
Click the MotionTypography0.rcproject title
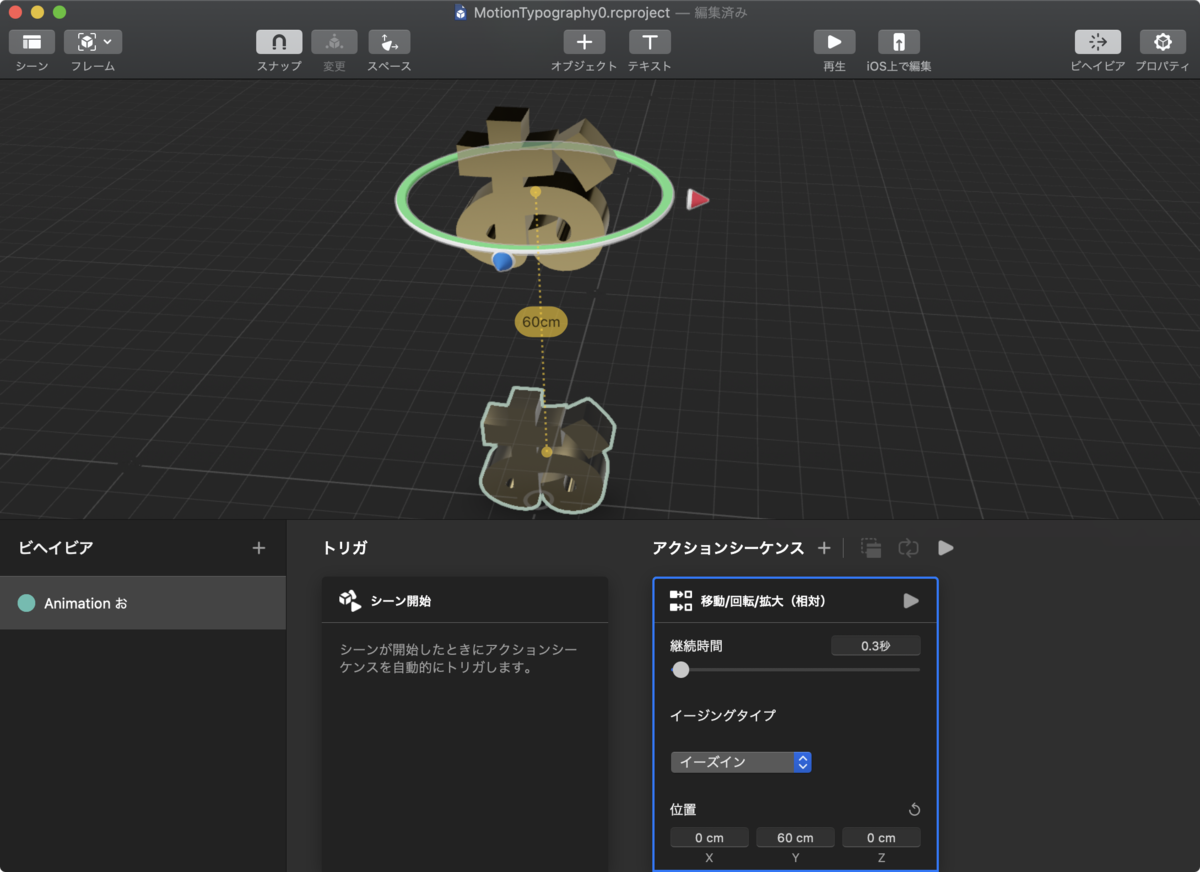pyautogui.click(x=572, y=13)
